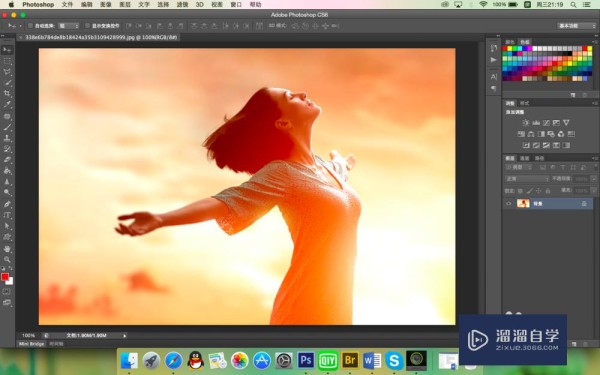Screen dimensions: 600x375
Task: Open the 3D menu in menu bar
Action: (199, 5)
